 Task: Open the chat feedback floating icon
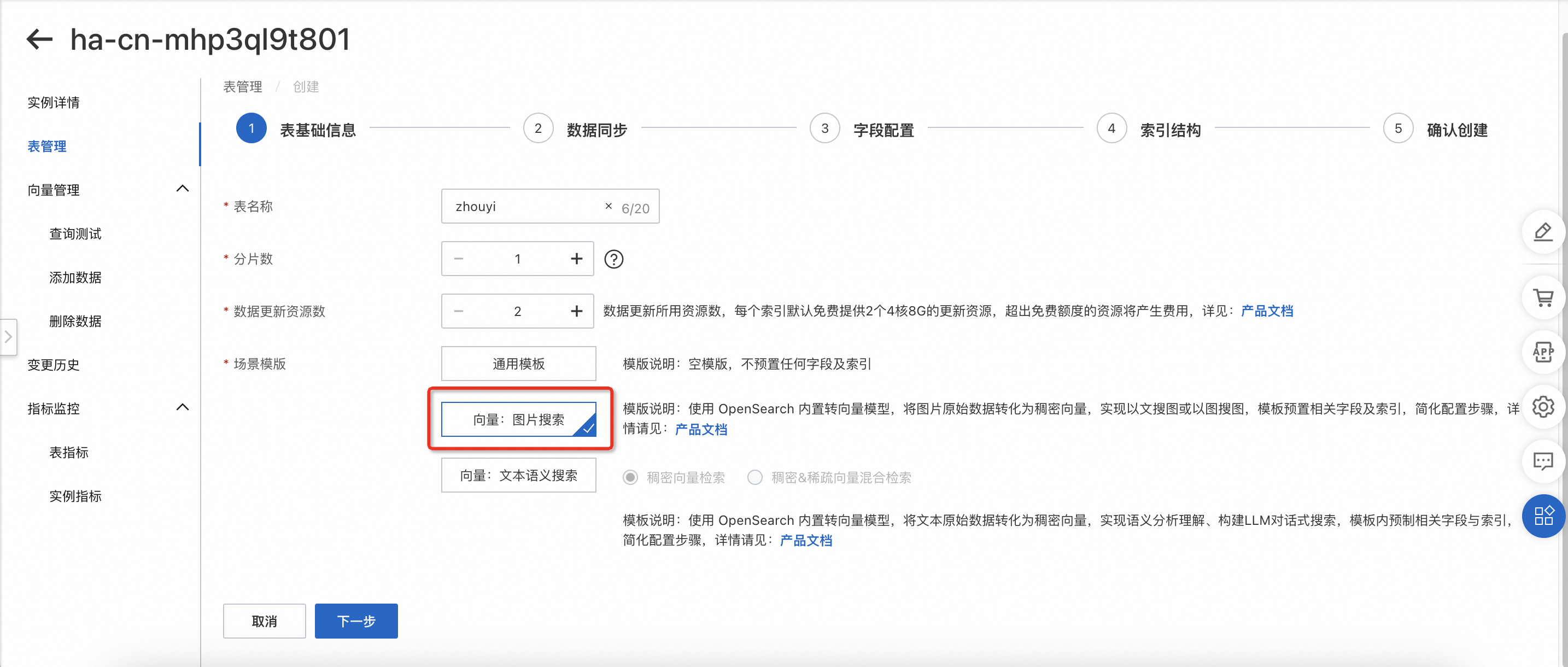[x=1543, y=461]
